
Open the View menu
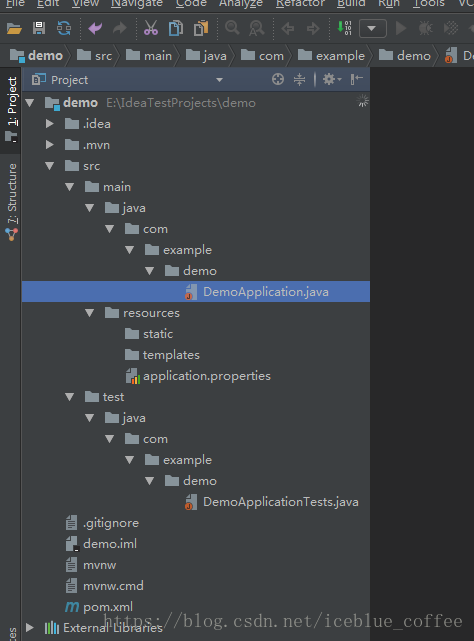point(85,4)
